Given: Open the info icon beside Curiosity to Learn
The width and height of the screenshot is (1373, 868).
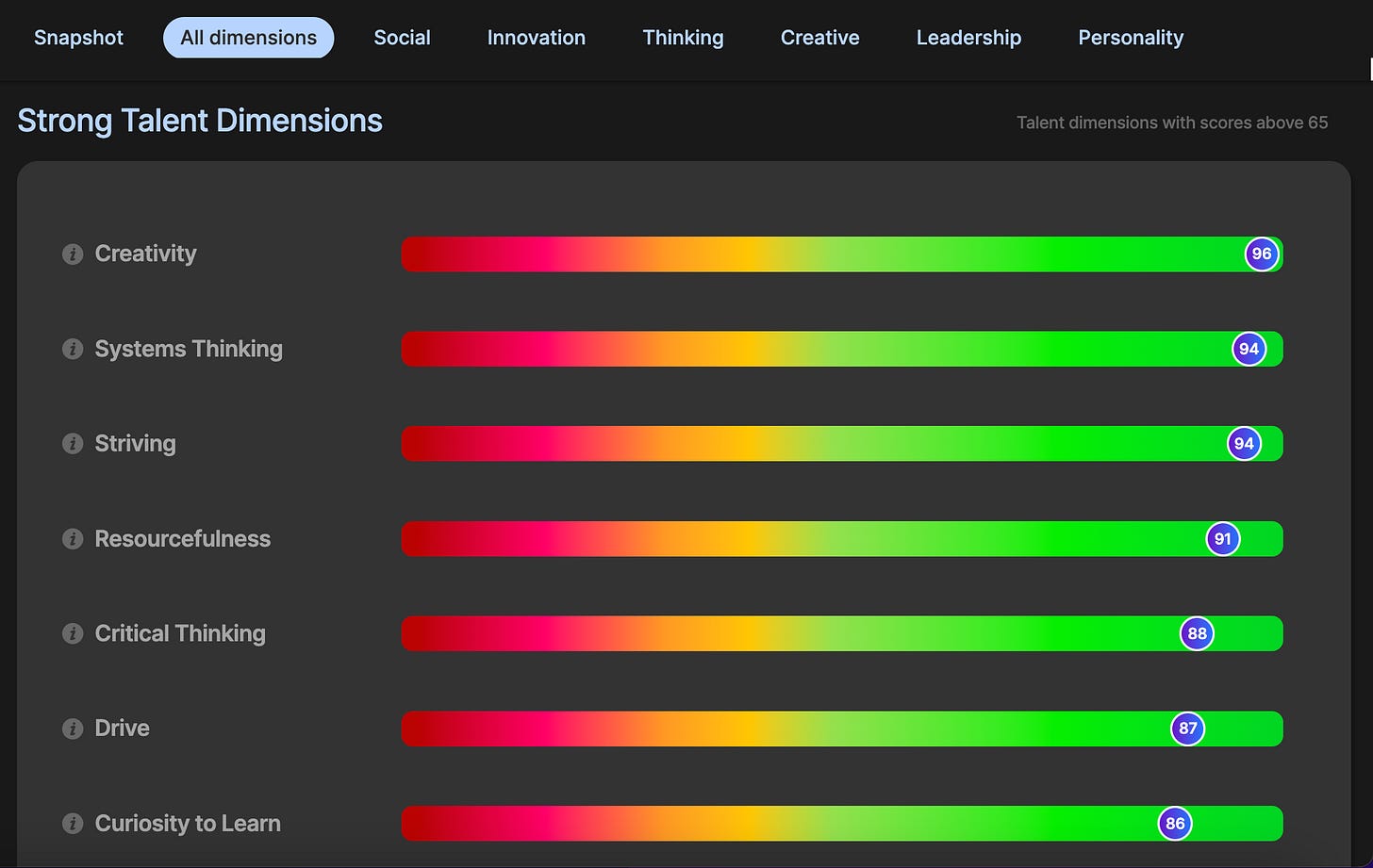Looking at the screenshot, I should (x=73, y=824).
